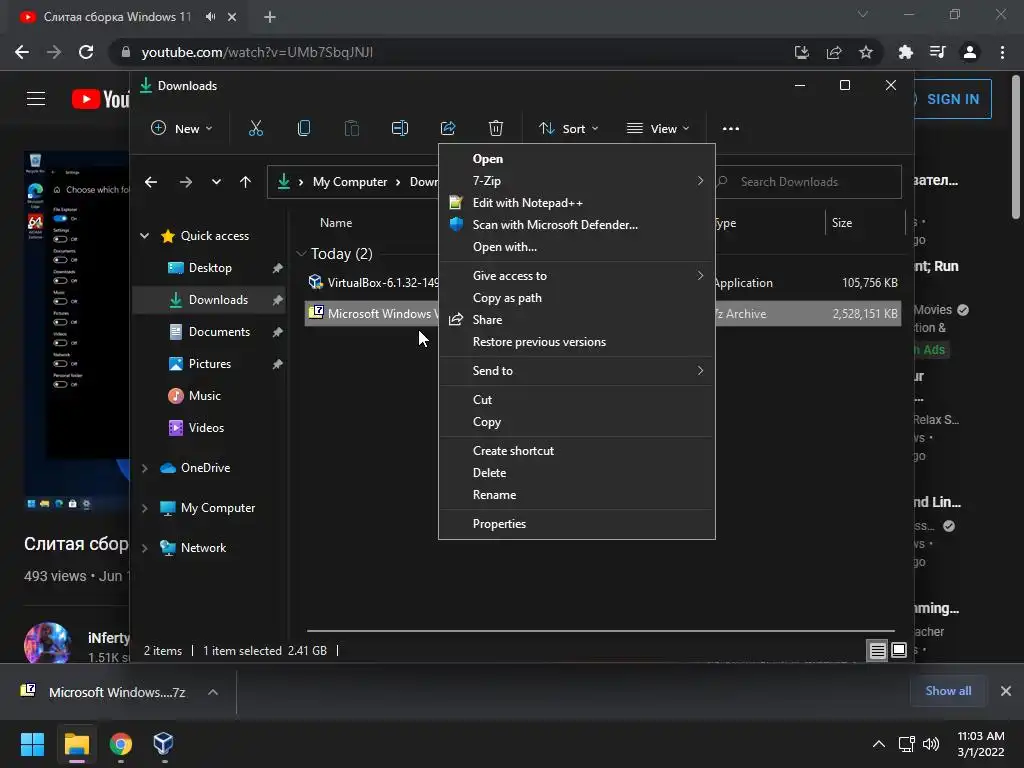Show hidden tray icons chevron
The image size is (1024, 768).
tap(879, 744)
